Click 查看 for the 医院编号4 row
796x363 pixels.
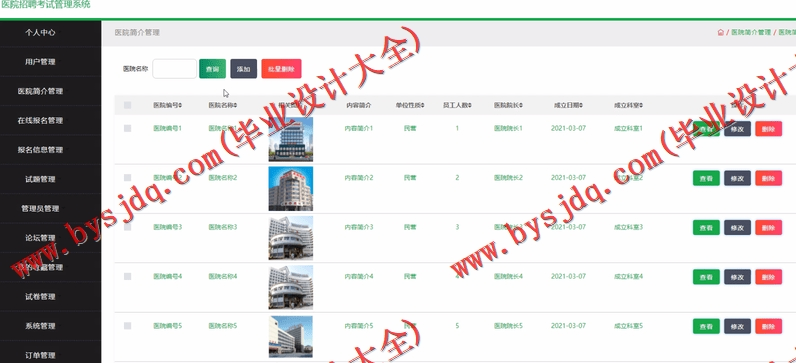pyautogui.click(x=706, y=277)
